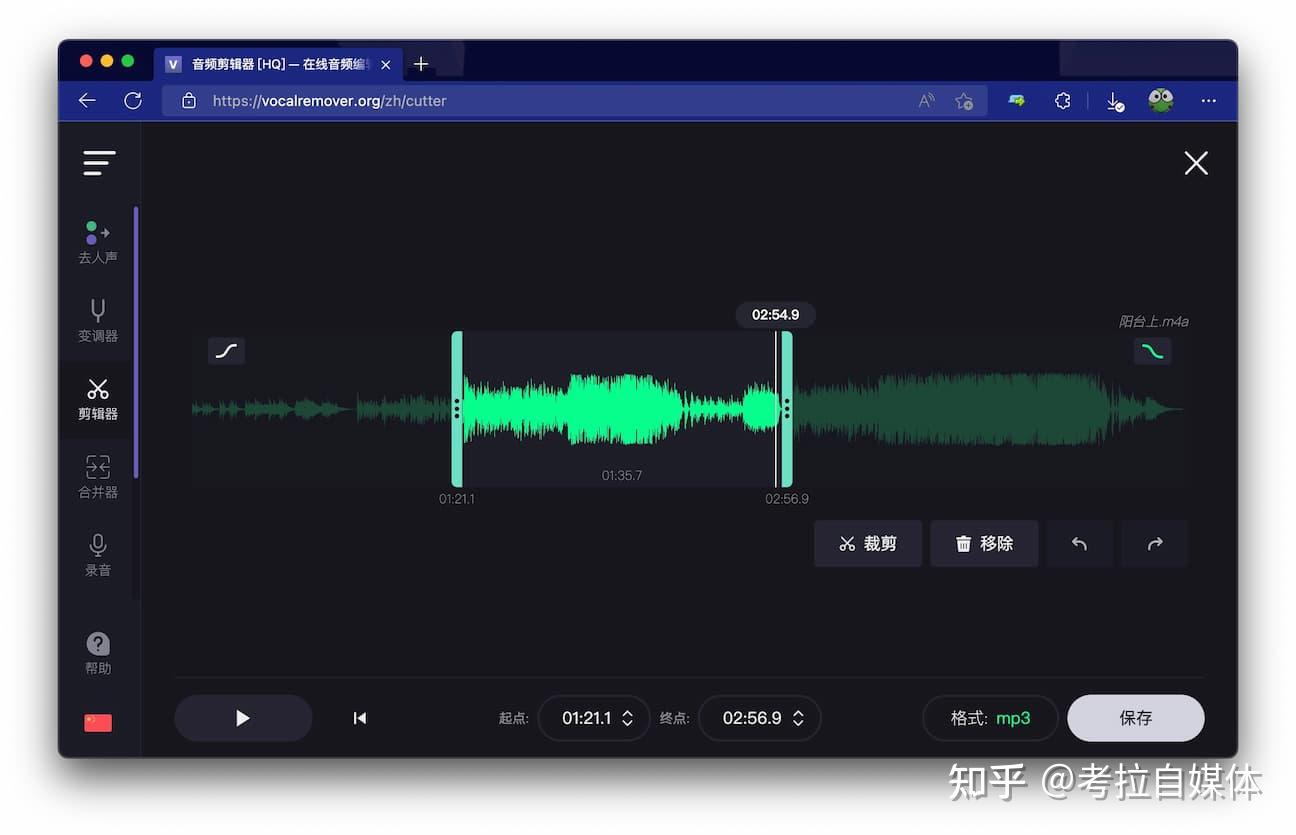Switch to the 音频剪辑器 browser tab
Image resolution: width=1296 pixels, height=835 pixels.
pos(270,64)
